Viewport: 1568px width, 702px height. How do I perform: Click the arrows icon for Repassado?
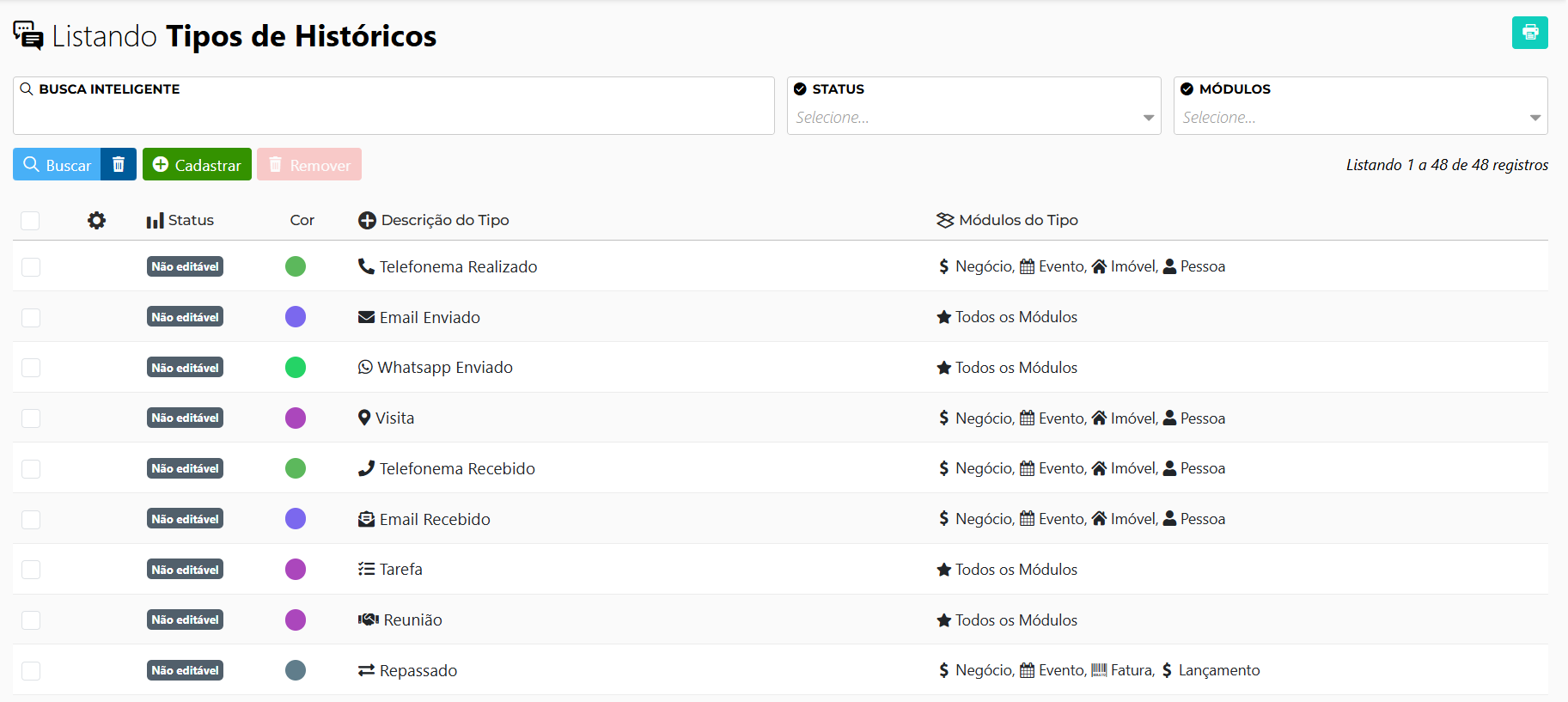pos(366,670)
